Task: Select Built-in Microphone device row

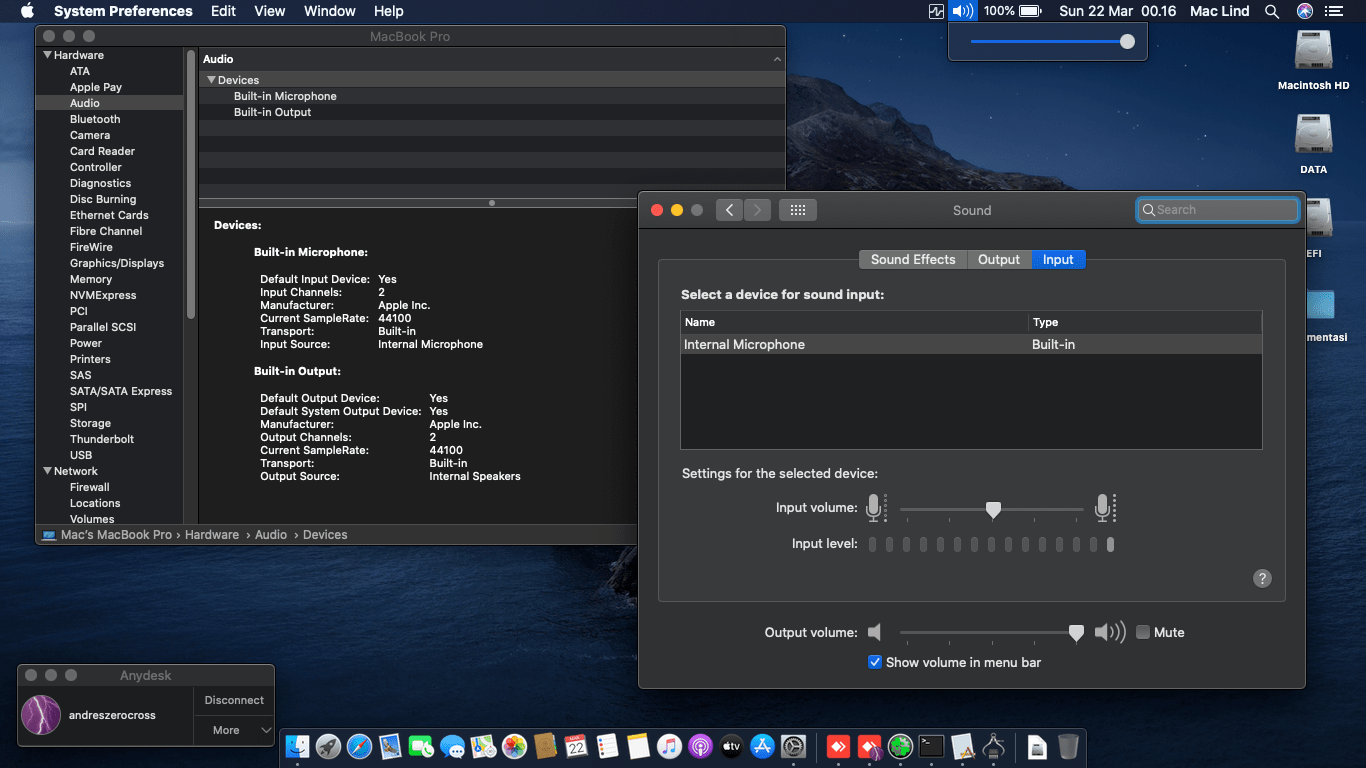Action: pyautogui.click(x=491, y=96)
